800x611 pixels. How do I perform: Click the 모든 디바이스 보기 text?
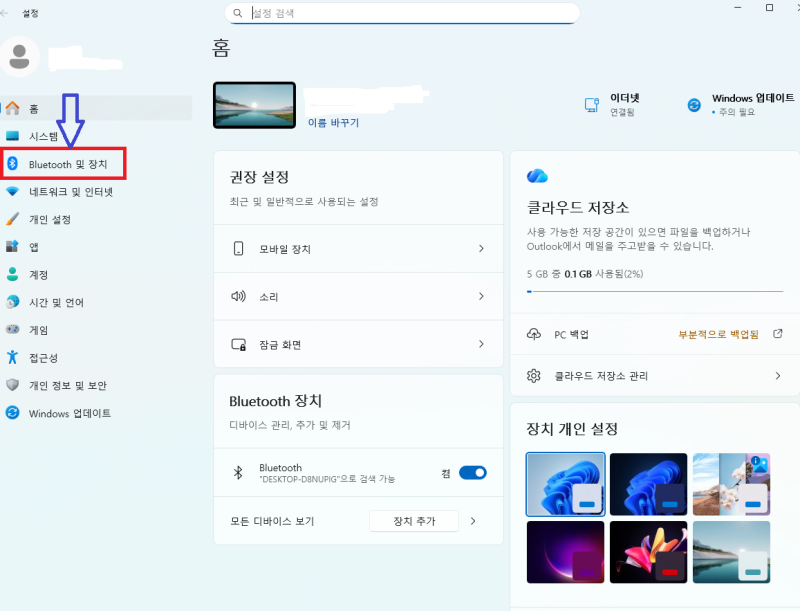(x=272, y=521)
